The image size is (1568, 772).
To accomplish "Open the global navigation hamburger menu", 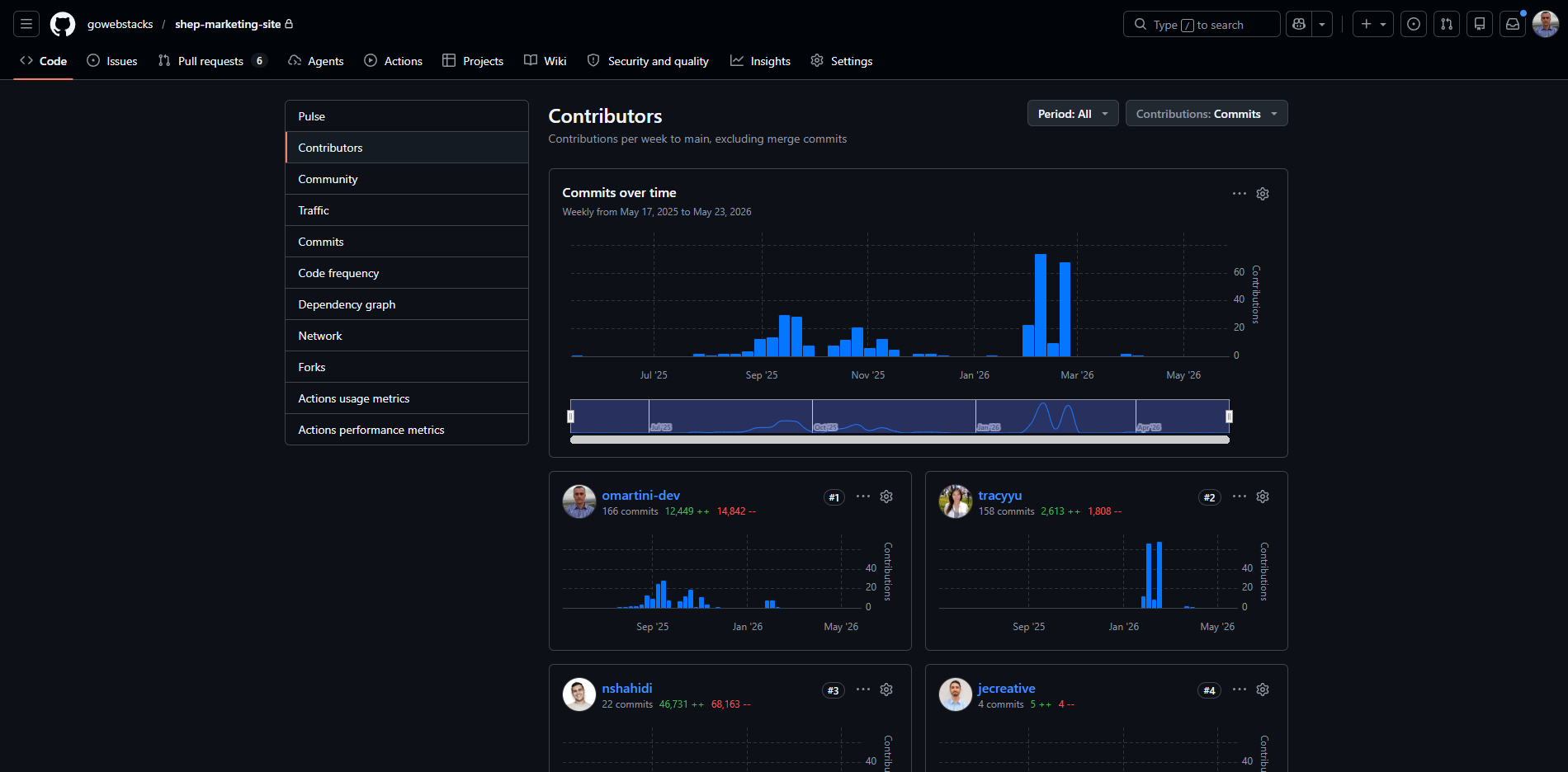I will click(26, 24).
